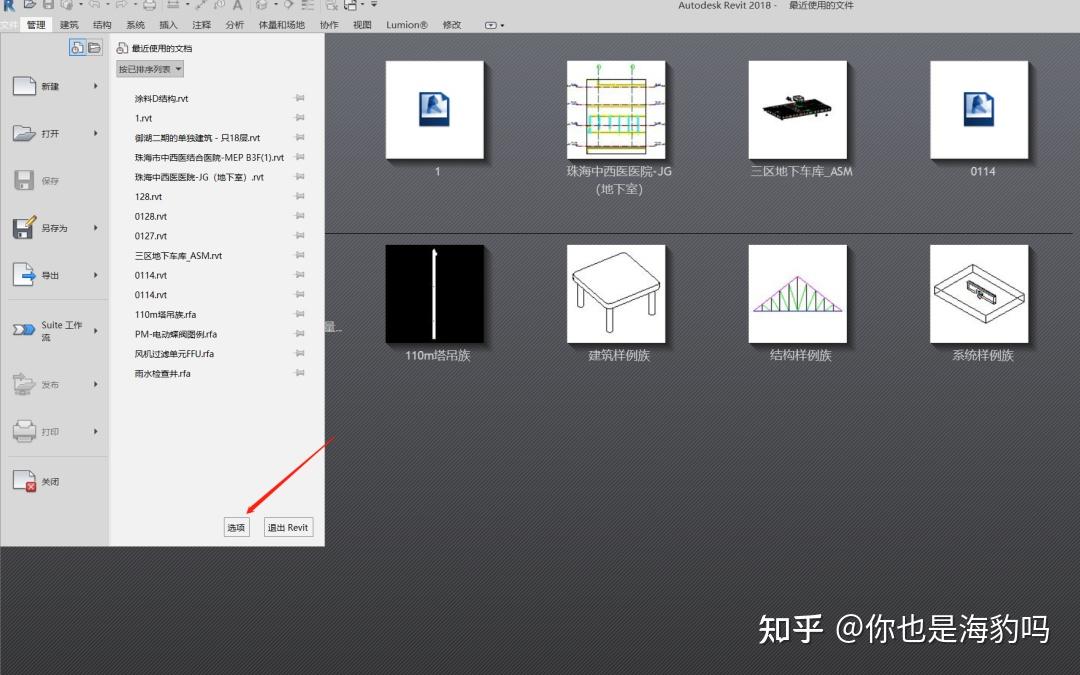
Task: Open the 系统样例族 family thumbnail
Action: [x=979, y=293]
